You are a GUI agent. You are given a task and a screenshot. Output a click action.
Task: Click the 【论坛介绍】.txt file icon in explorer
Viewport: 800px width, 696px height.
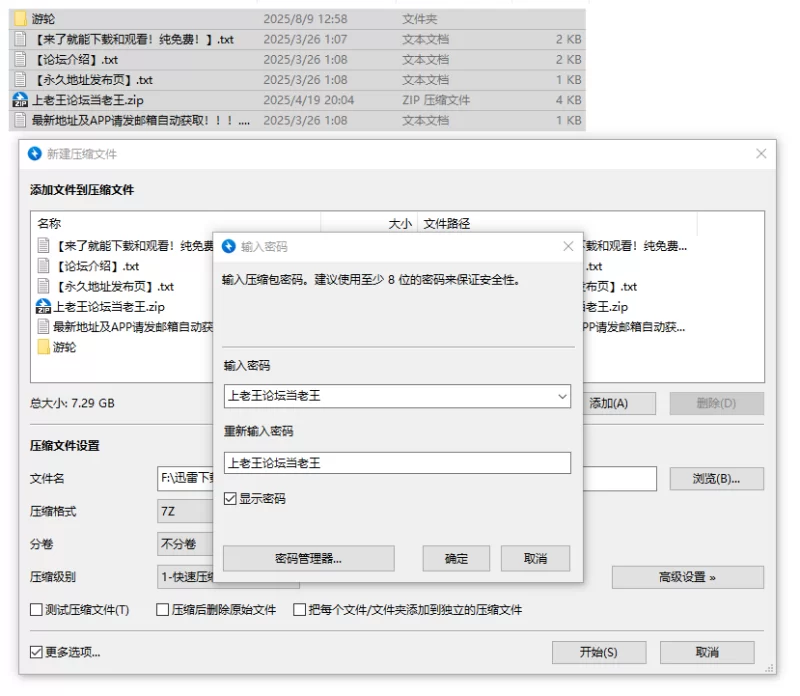[20, 59]
